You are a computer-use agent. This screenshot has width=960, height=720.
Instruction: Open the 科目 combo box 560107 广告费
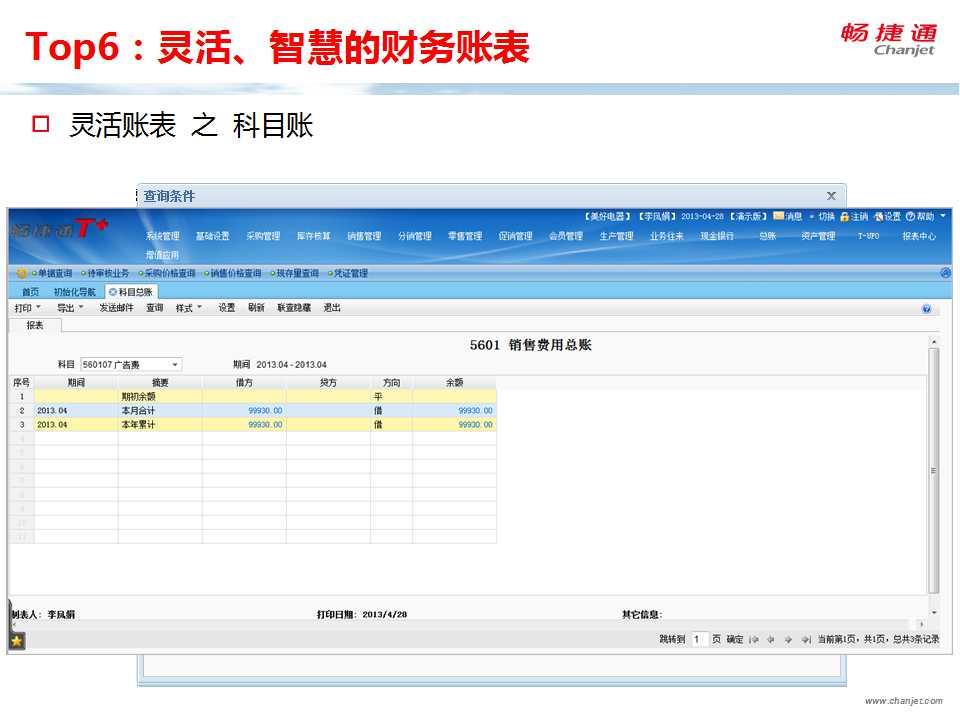click(x=175, y=365)
